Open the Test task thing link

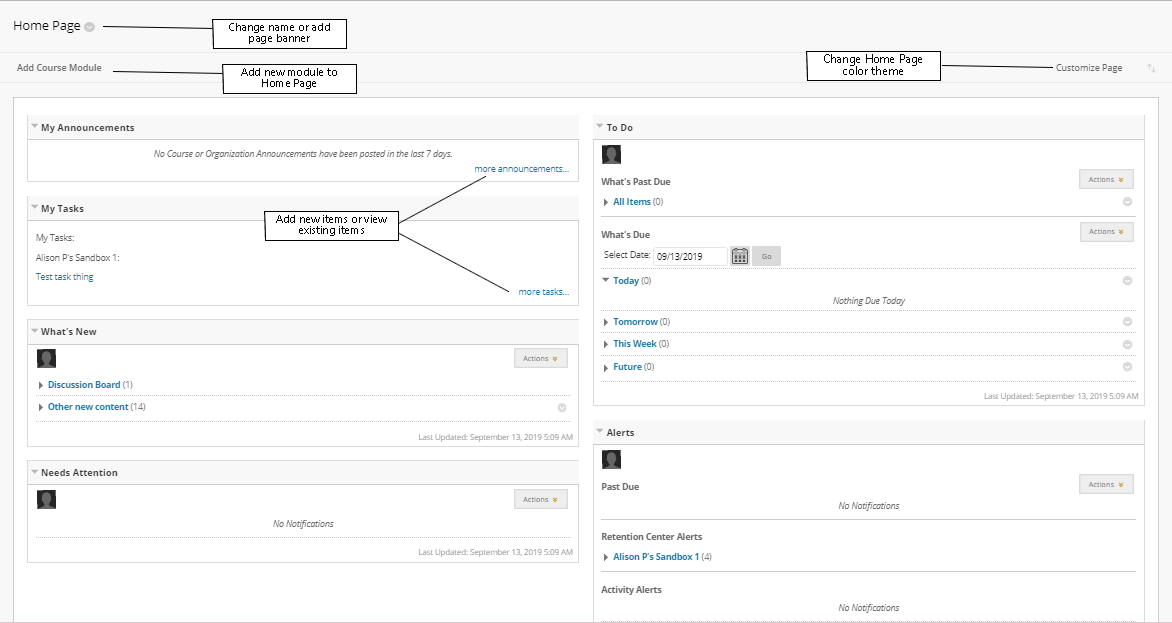click(64, 277)
